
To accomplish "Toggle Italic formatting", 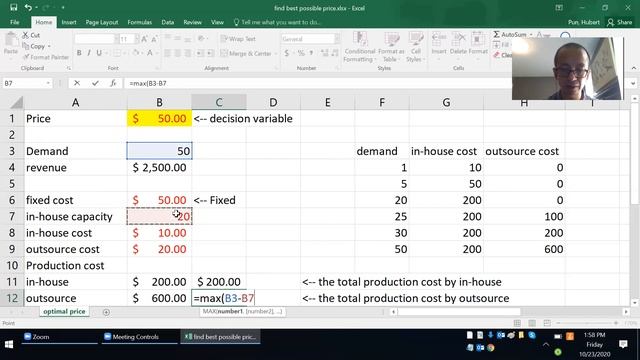I will 89,53.
